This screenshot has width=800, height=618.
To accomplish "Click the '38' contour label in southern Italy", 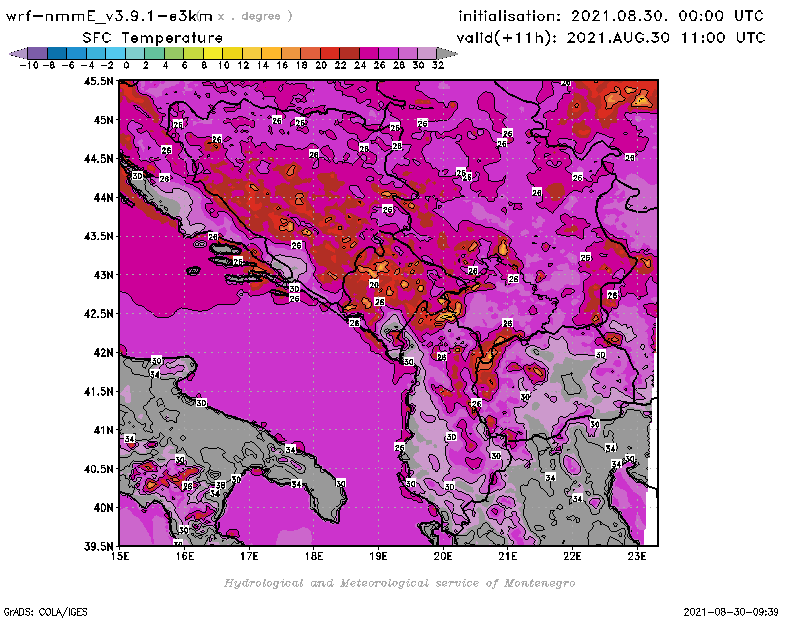I will [220, 485].
